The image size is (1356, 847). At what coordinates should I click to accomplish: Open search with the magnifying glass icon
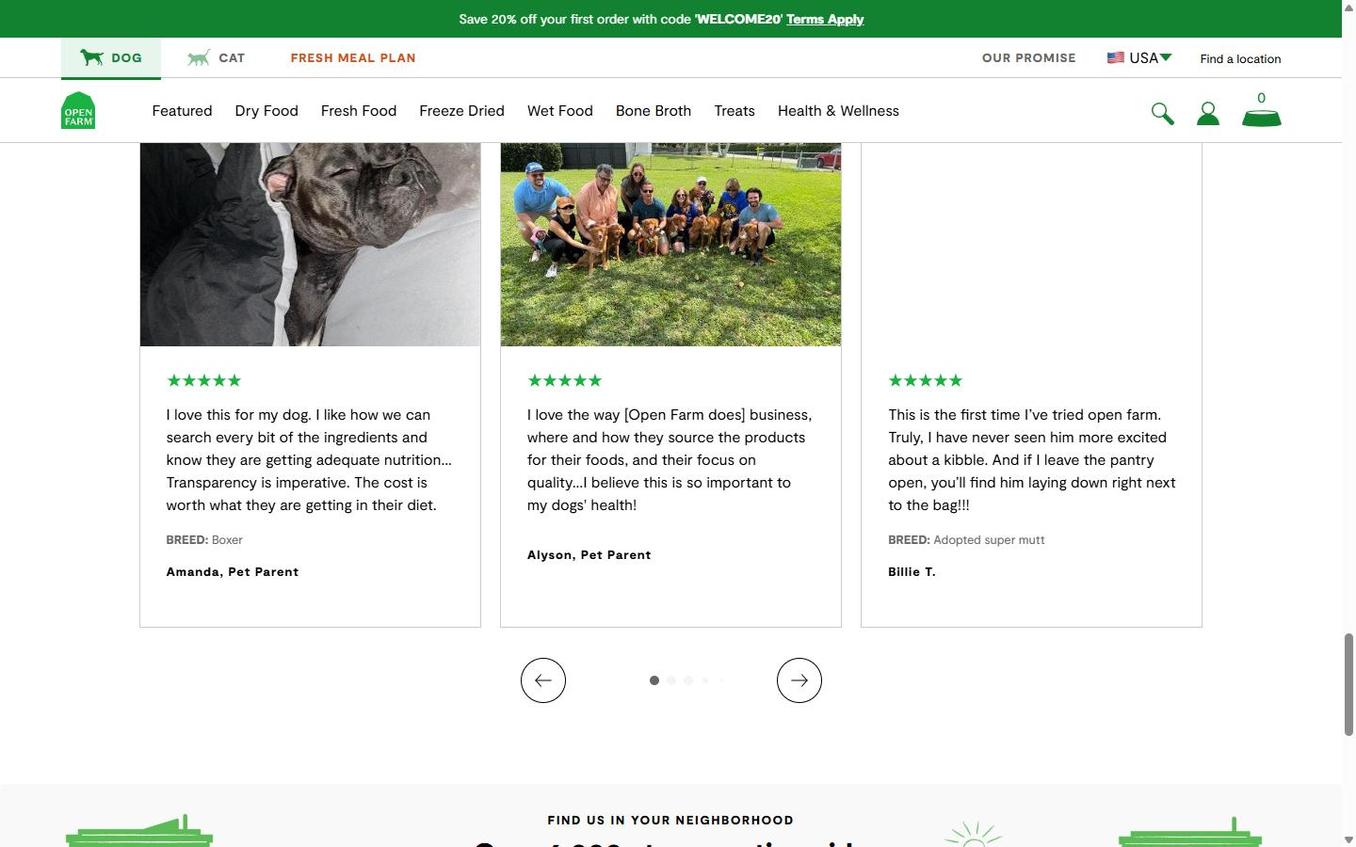[1161, 113]
